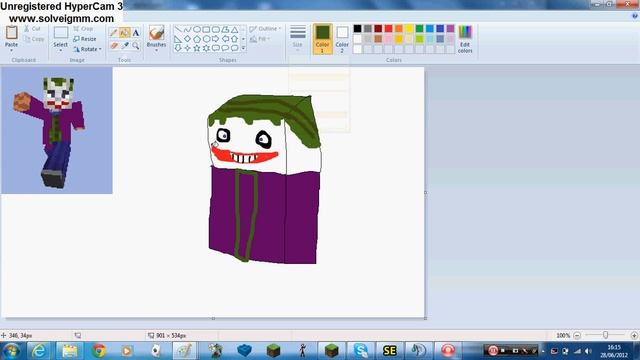Open the Size line thickness menu
The width and height of the screenshot is (640, 360).
[x=298, y=38]
